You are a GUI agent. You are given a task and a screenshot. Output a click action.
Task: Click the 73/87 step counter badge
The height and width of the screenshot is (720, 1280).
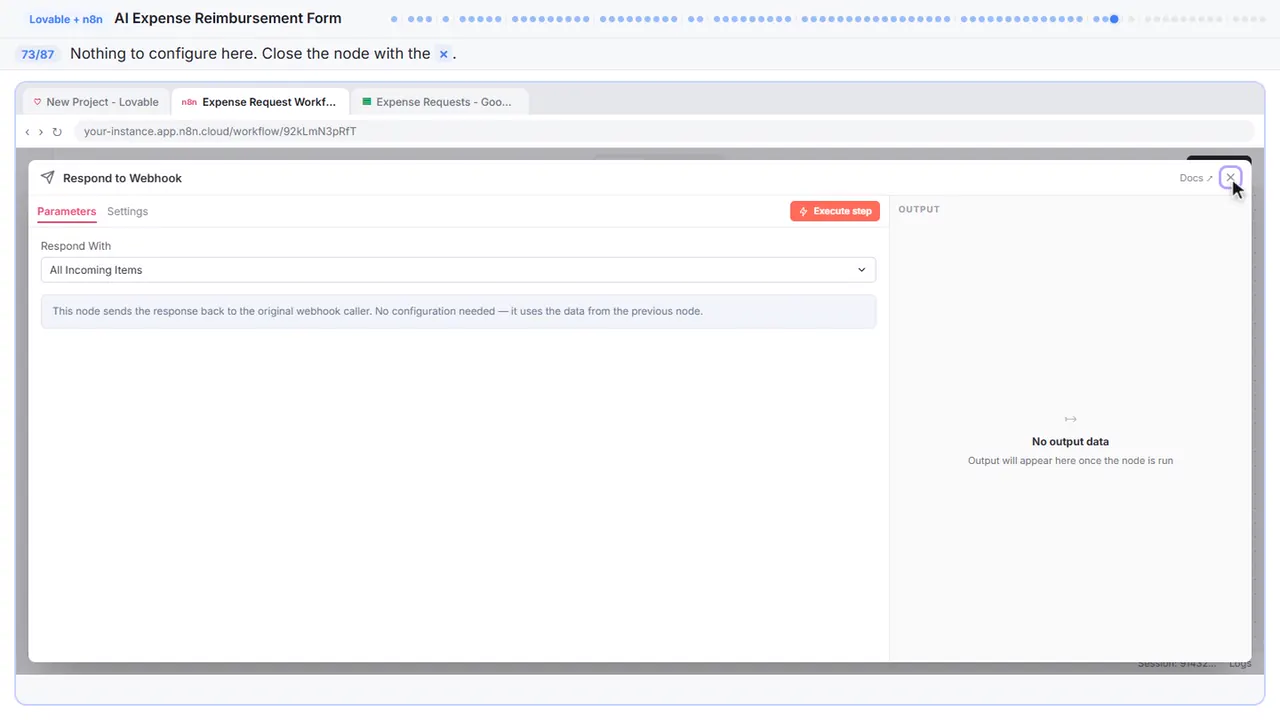[x=38, y=54]
